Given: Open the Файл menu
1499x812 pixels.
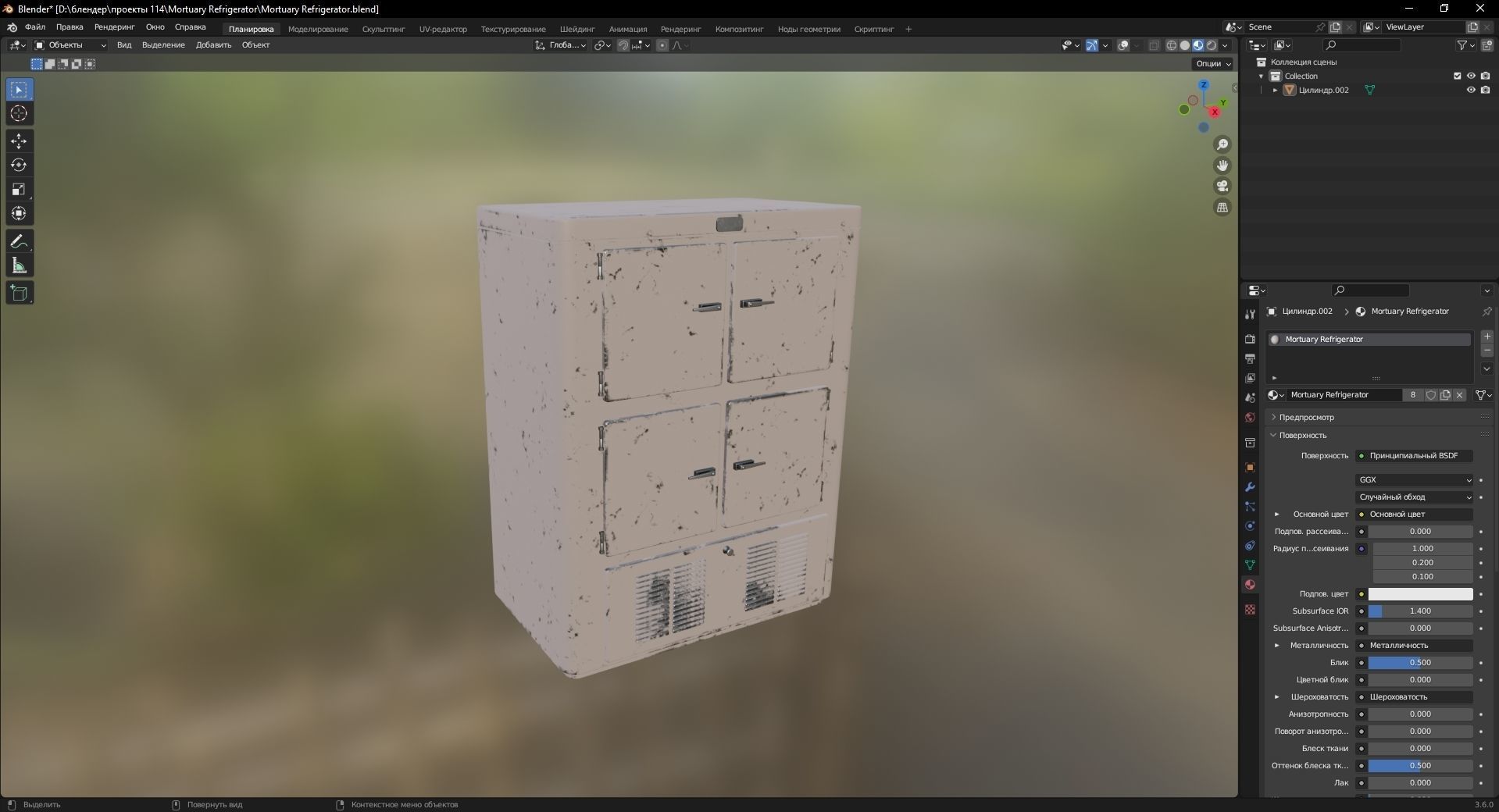Looking at the screenshot, I should pyautogui.click(x=35, y=27).
